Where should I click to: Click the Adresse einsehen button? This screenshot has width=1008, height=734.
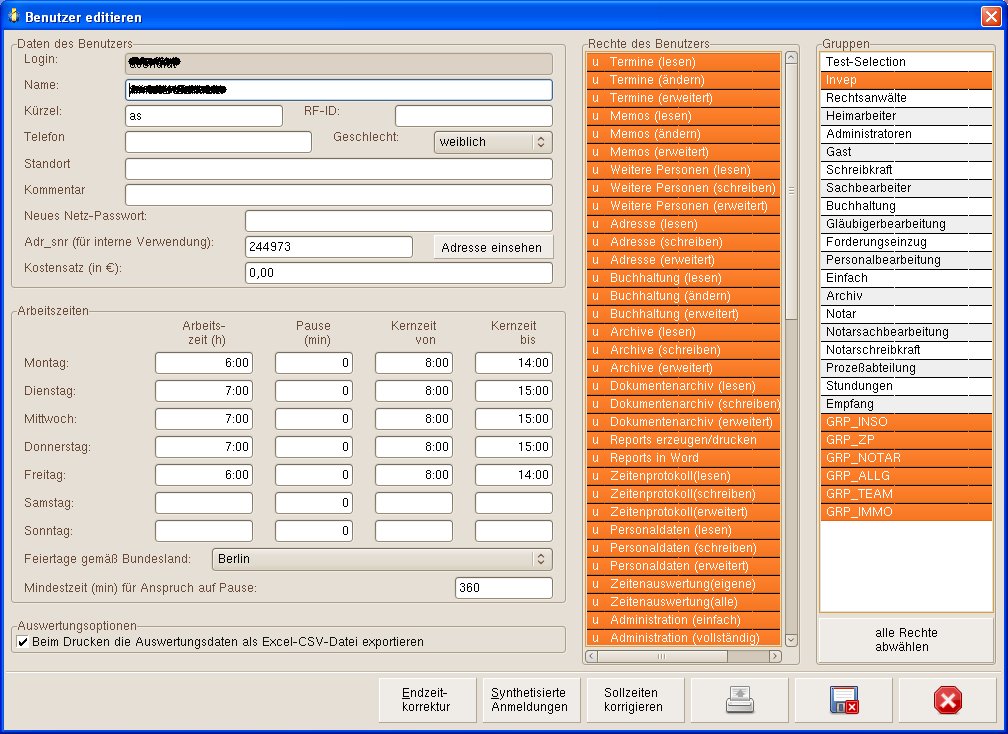pos(493,247)
